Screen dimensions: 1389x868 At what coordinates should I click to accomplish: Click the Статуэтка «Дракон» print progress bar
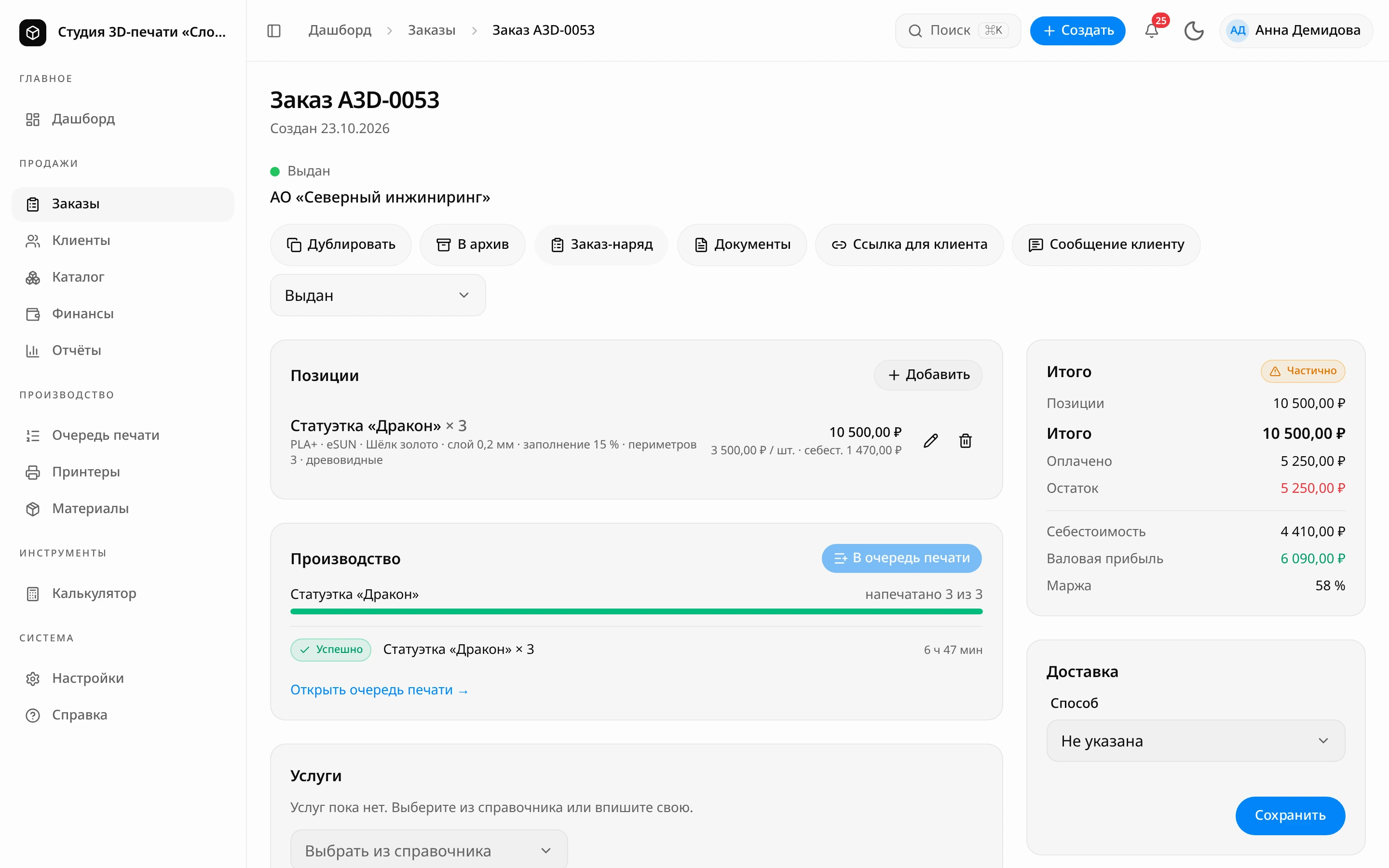pos(637,611)
